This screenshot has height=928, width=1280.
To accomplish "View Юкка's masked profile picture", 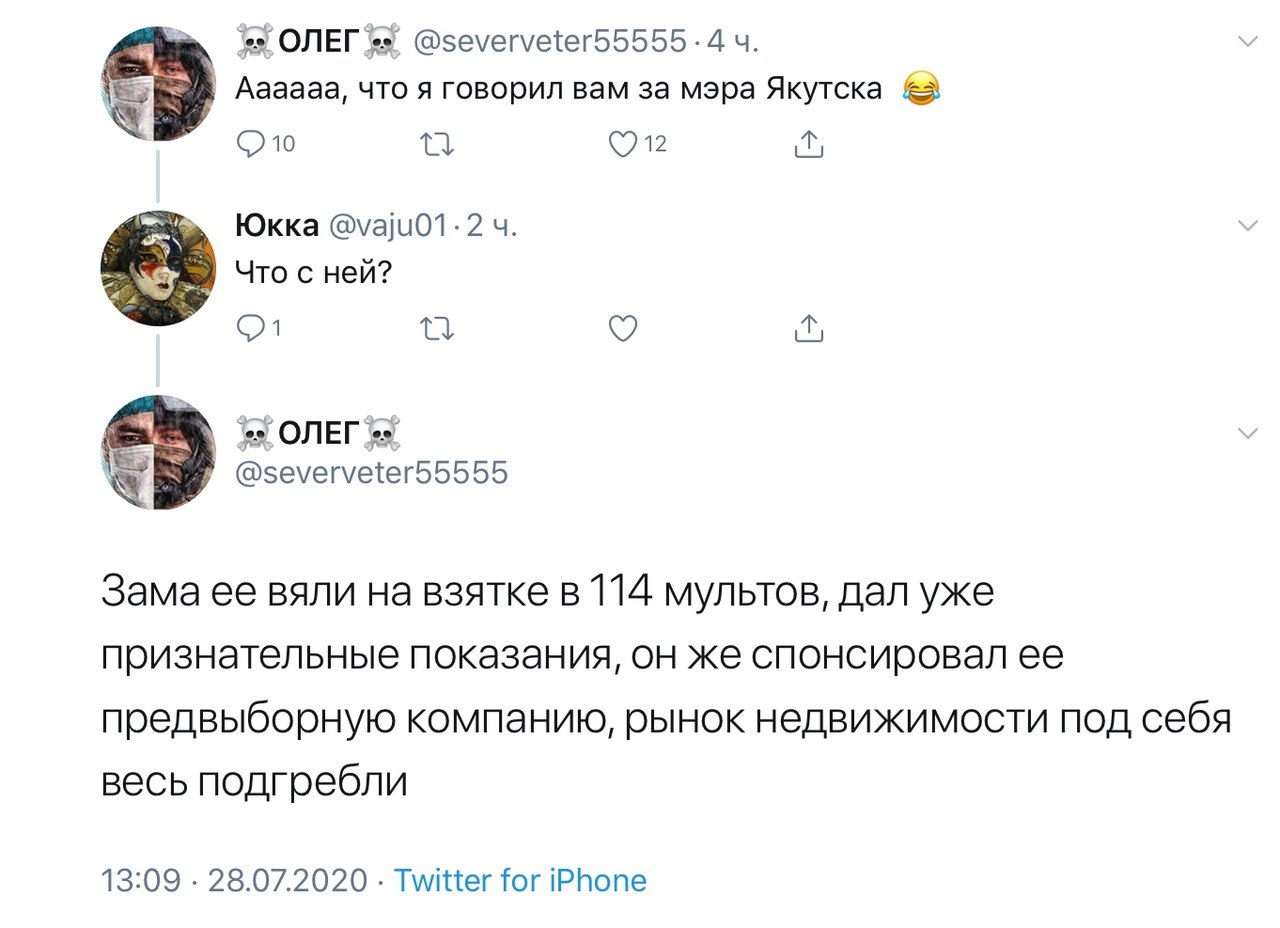I will click(158, 268).
